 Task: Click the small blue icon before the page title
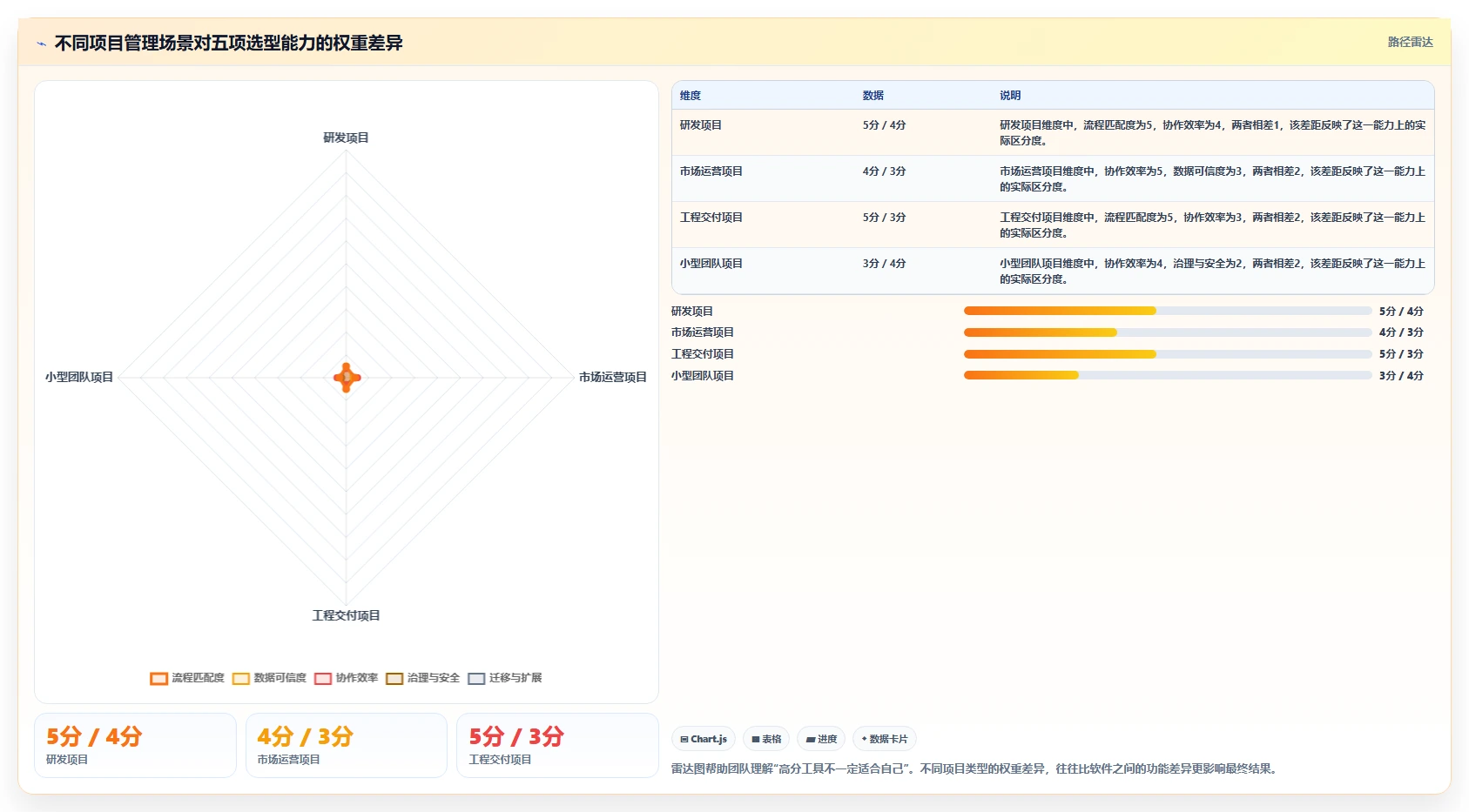tap(41, 44)
